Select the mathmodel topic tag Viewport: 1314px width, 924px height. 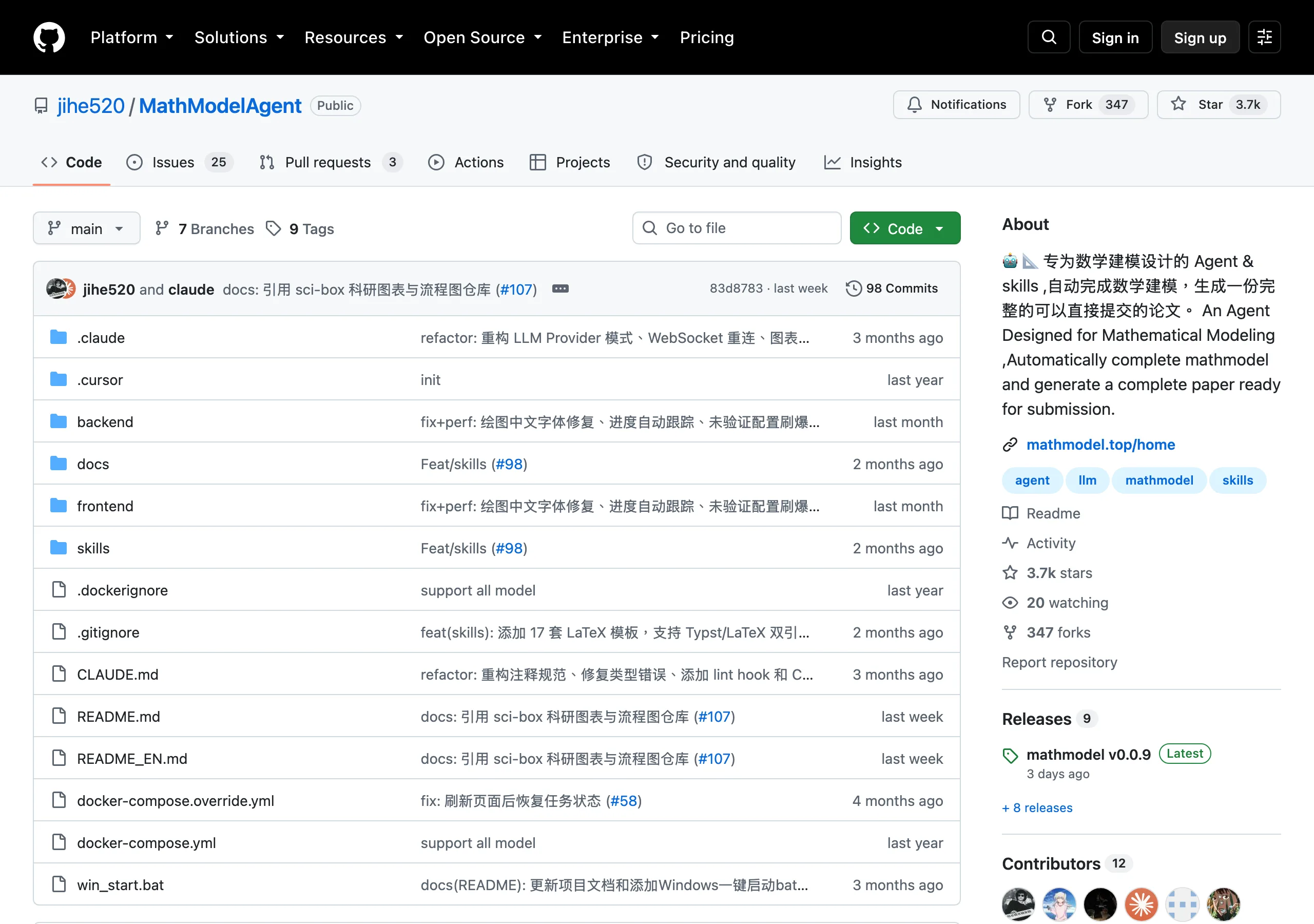point(1159,480)
